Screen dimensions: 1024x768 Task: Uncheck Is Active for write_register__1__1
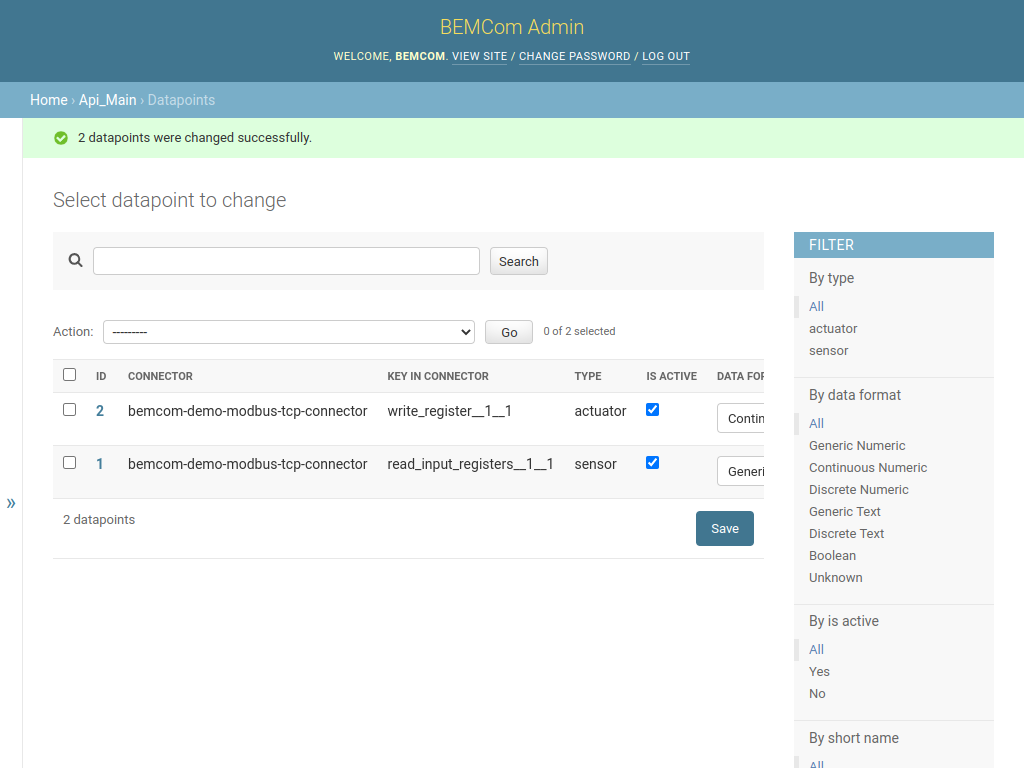(652, 409)
